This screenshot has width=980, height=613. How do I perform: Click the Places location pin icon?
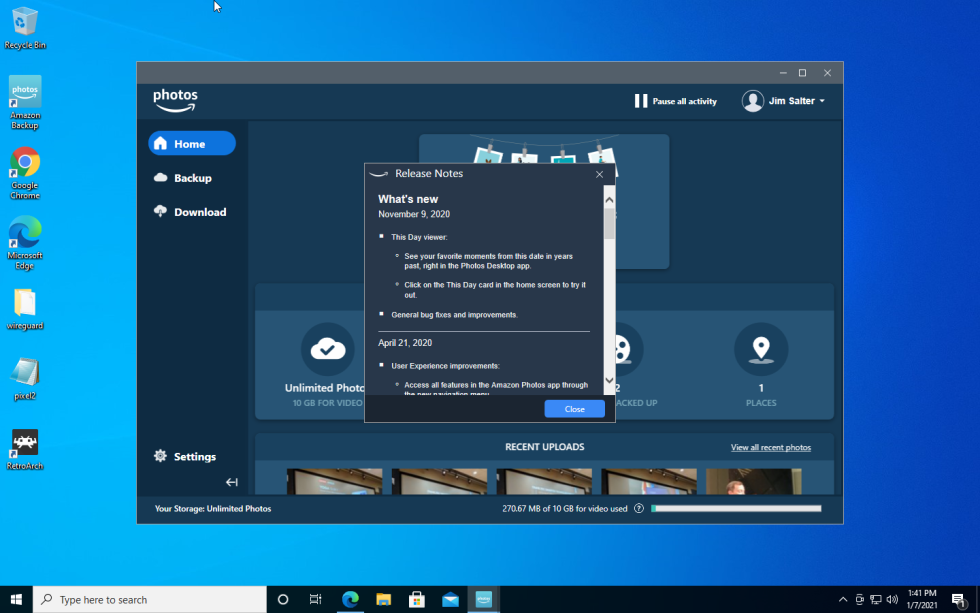pos(761,349)
